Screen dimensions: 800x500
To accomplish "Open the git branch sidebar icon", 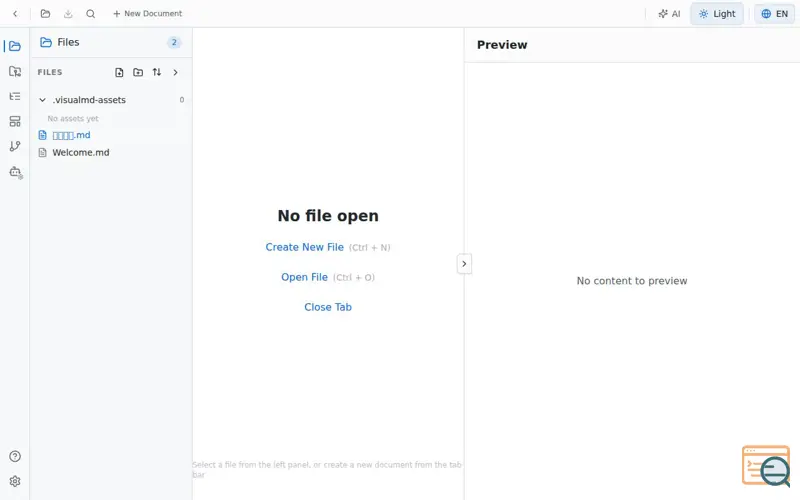I will [x=15, y=146].
